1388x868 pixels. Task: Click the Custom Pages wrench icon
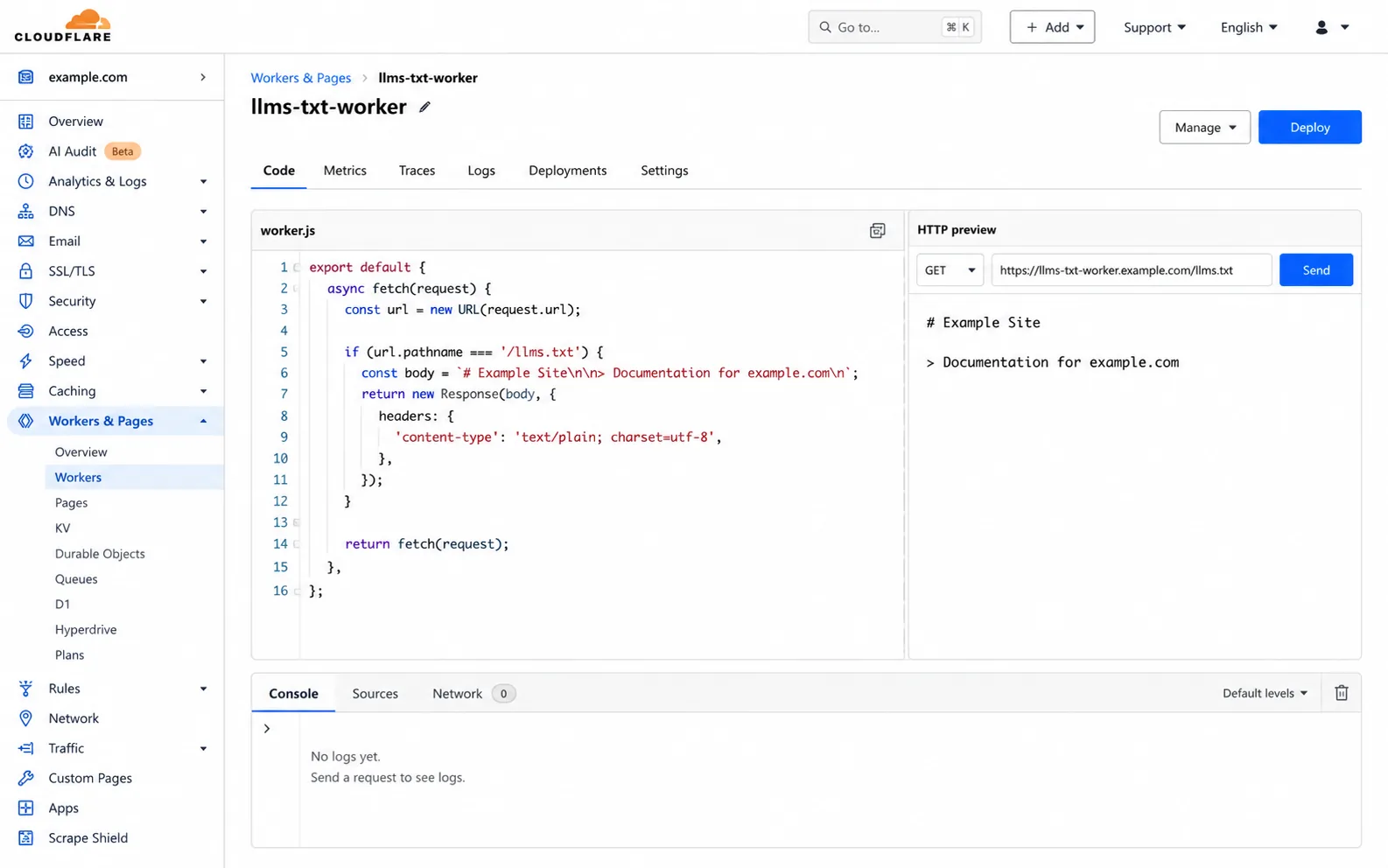tap(26, 778)
